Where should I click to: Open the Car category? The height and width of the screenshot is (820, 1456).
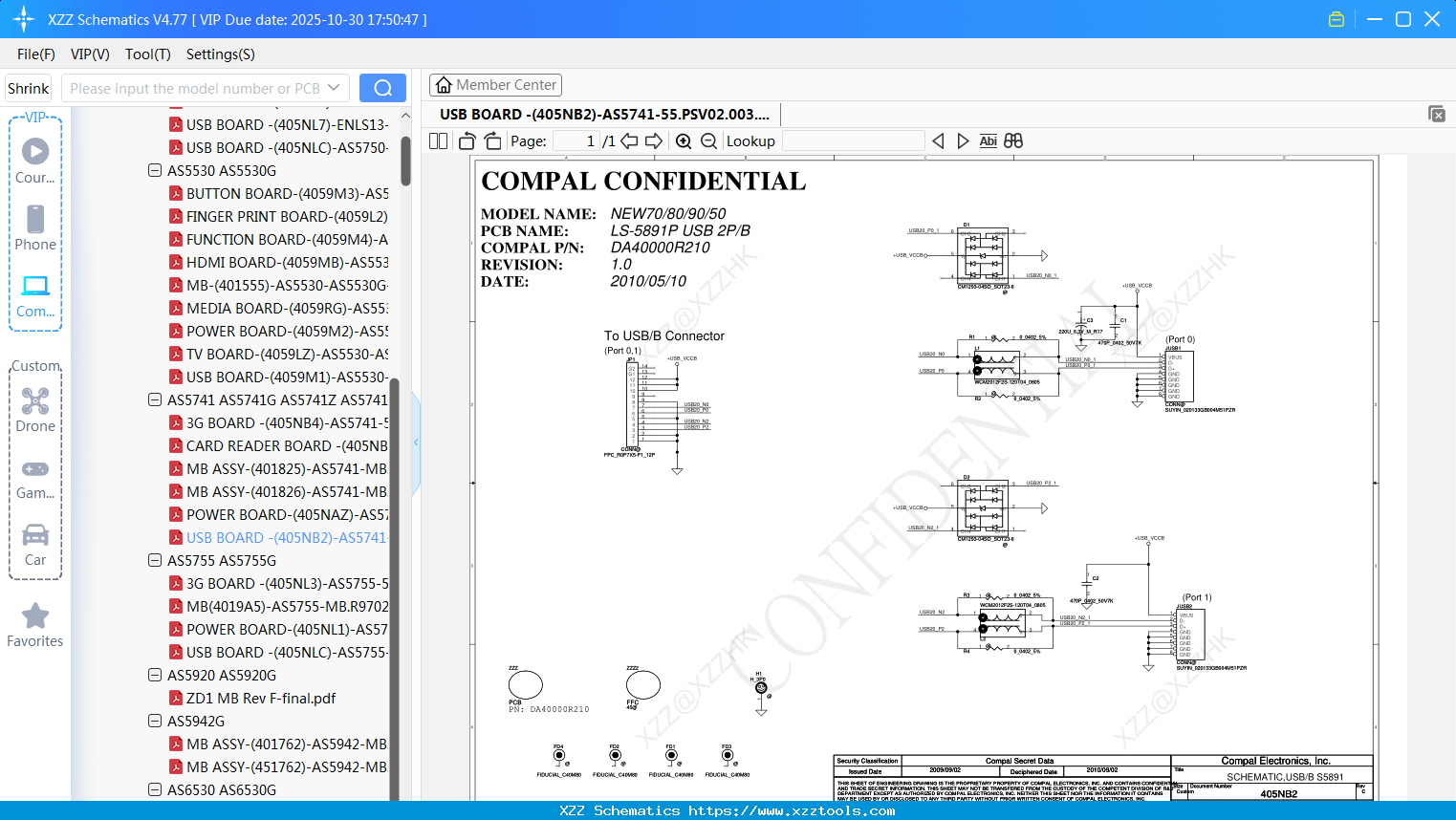pyautogui.click(x=35, y=544)
